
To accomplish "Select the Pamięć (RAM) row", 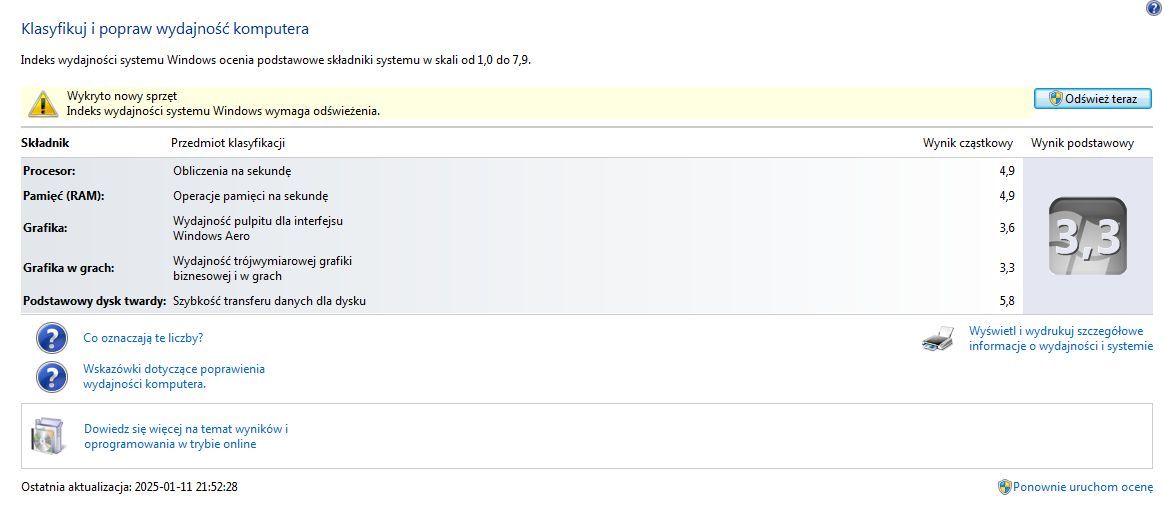I will 522,196.
